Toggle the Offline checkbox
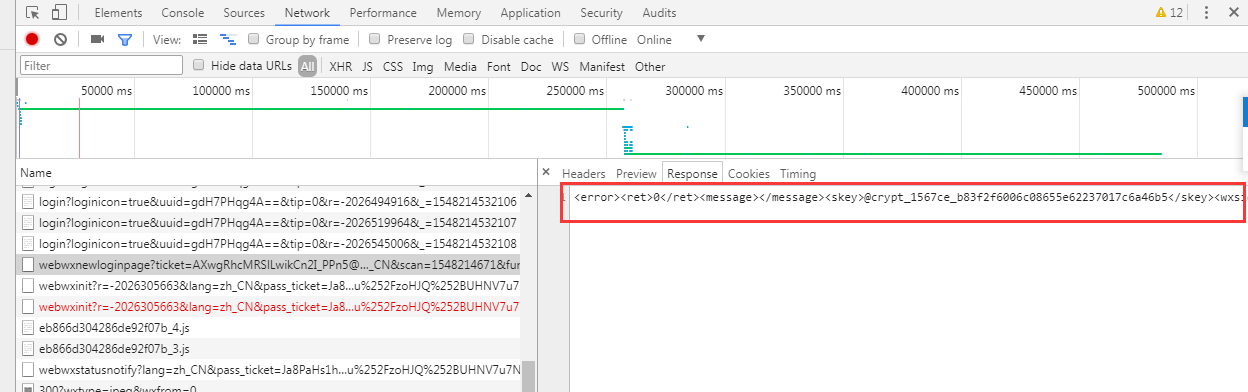This screenshot has width=1248, height=392. click(x=579, y=39)
